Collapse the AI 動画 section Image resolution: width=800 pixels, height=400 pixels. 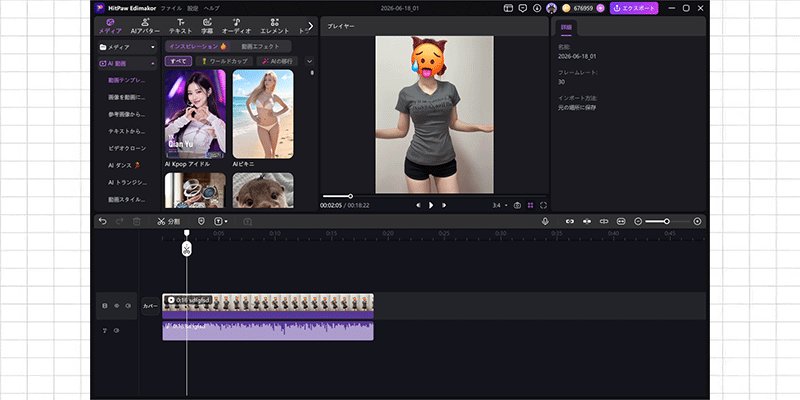pos(128,64)
